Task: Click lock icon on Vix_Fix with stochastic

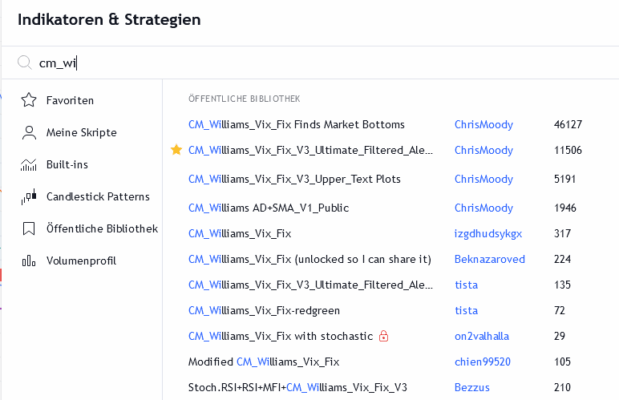Action: 383,335
